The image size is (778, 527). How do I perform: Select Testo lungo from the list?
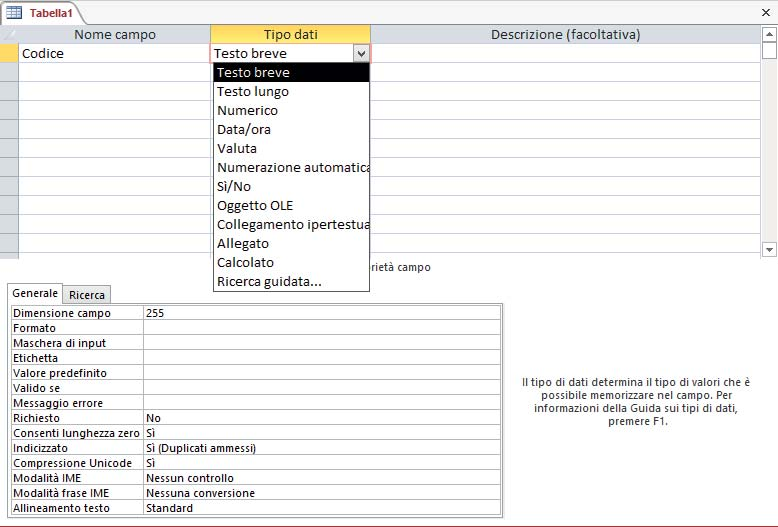click(x=253, y=92)
